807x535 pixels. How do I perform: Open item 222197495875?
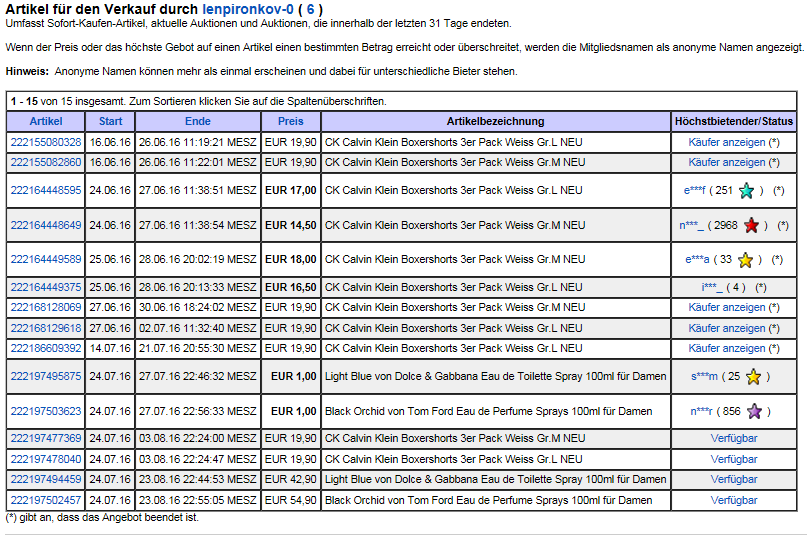click(46, 376)
